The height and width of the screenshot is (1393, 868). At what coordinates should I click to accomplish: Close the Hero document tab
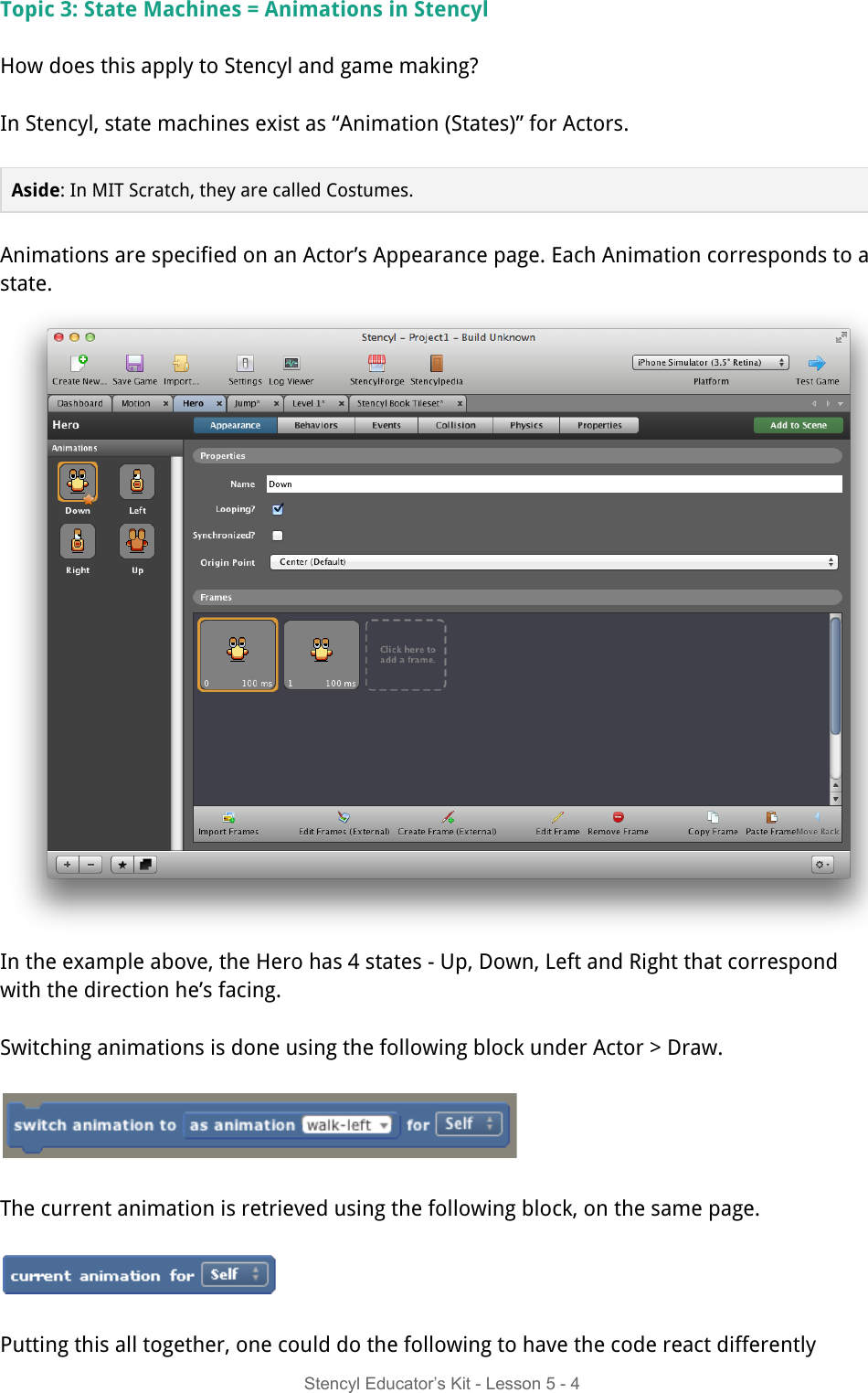coord(219,403)
